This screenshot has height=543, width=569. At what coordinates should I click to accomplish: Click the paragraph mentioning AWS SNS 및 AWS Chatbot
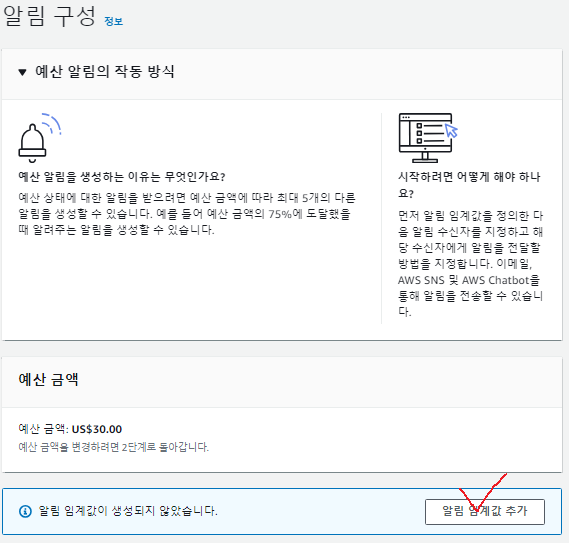click(470, 264)
